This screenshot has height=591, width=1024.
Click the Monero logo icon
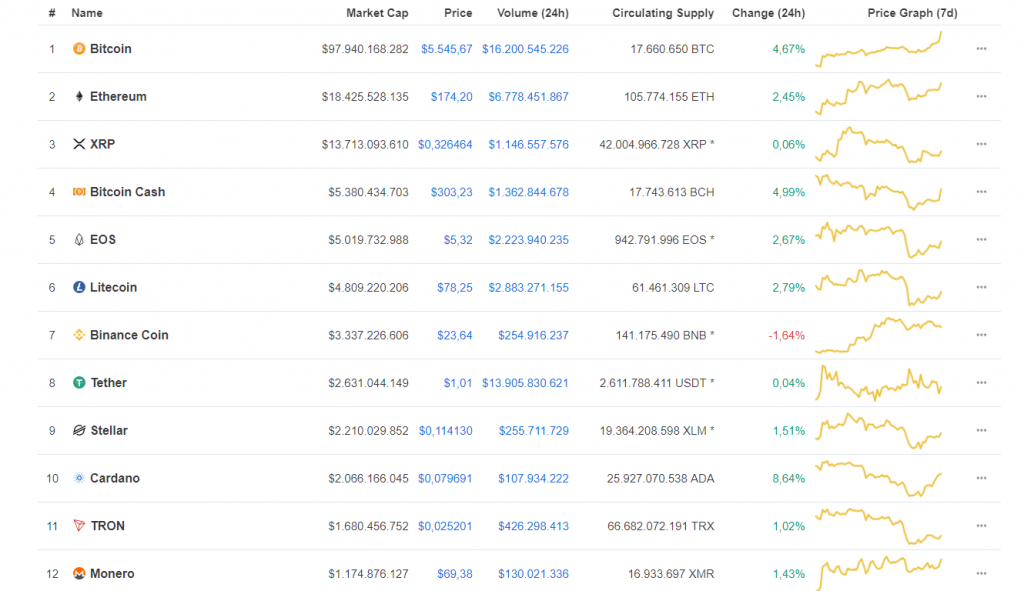click(x=79, y=573)
